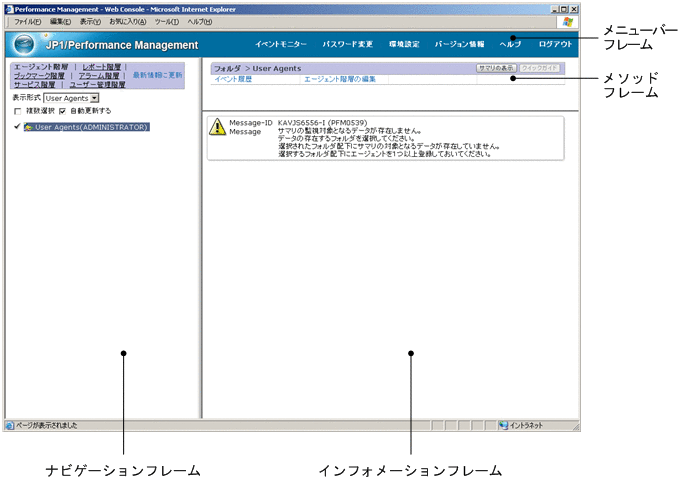This screenshot has width=680, height=483.
Task: Switch to the エージェント階層 tab
Action: [41, 67]
